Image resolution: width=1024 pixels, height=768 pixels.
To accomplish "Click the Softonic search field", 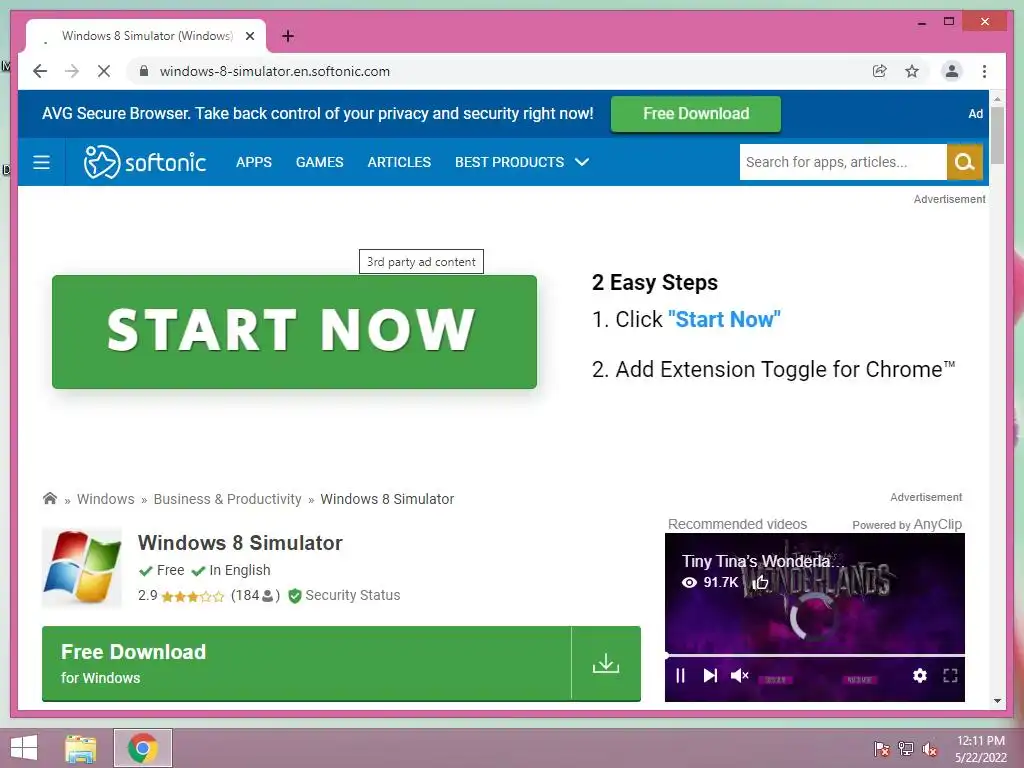I will 842,162.
